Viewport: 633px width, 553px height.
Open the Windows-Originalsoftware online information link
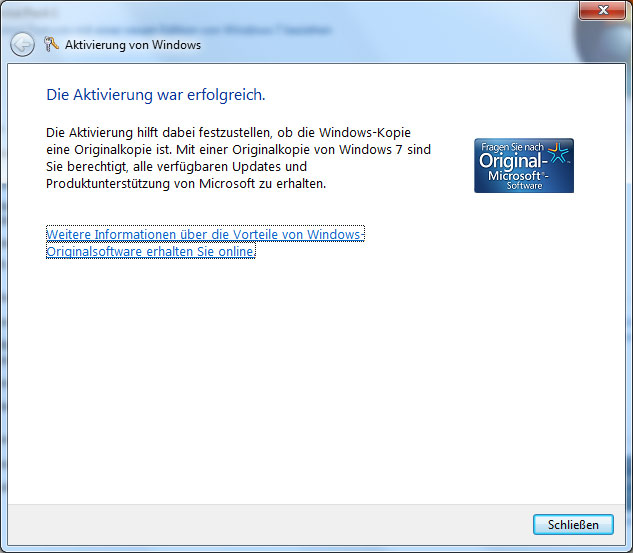tap(205, 243)
